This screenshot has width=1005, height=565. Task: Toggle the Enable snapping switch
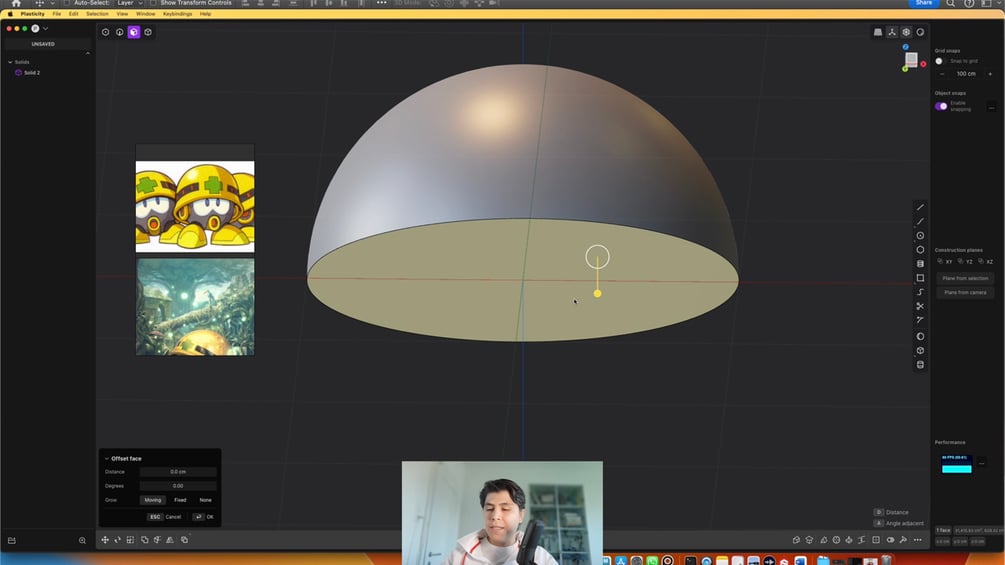941,106
